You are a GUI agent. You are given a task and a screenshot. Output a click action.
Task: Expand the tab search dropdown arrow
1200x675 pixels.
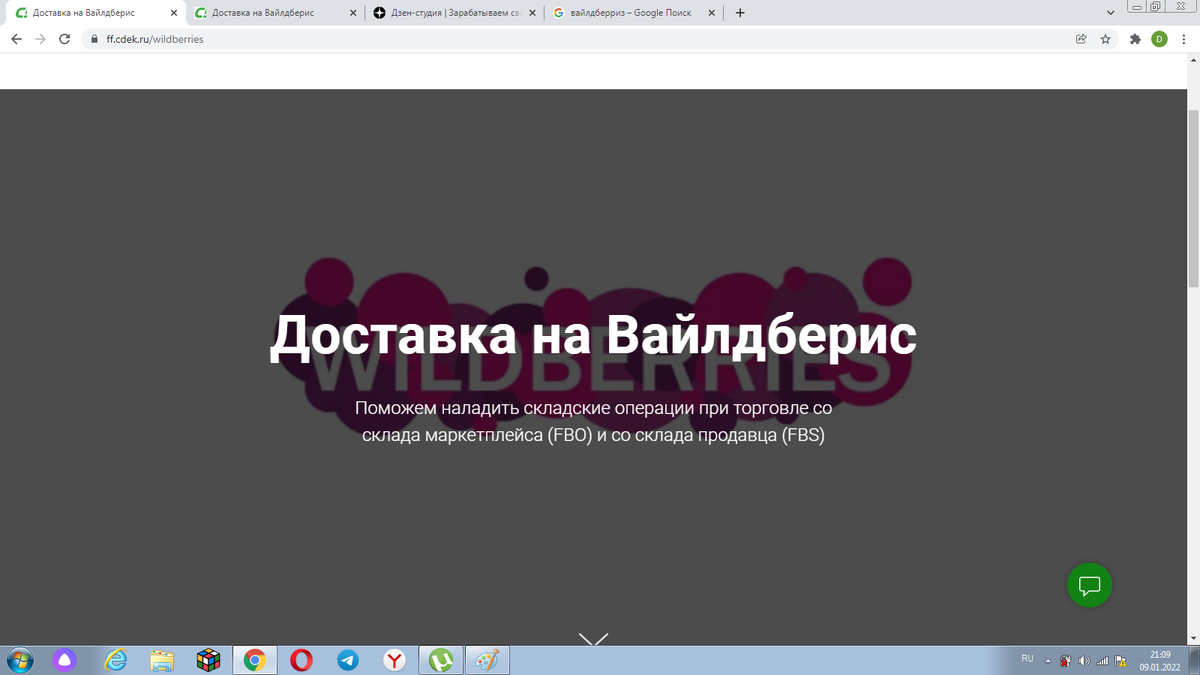pos(1112,13)
